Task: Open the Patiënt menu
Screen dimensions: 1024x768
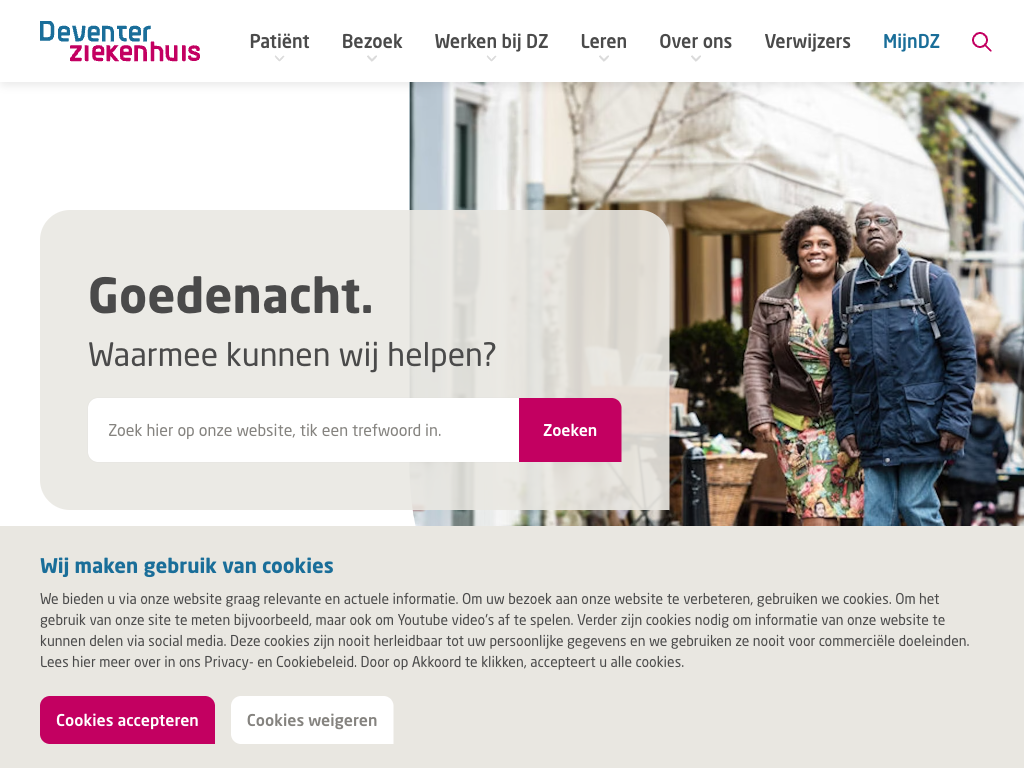Action: (x=280, y=41)
